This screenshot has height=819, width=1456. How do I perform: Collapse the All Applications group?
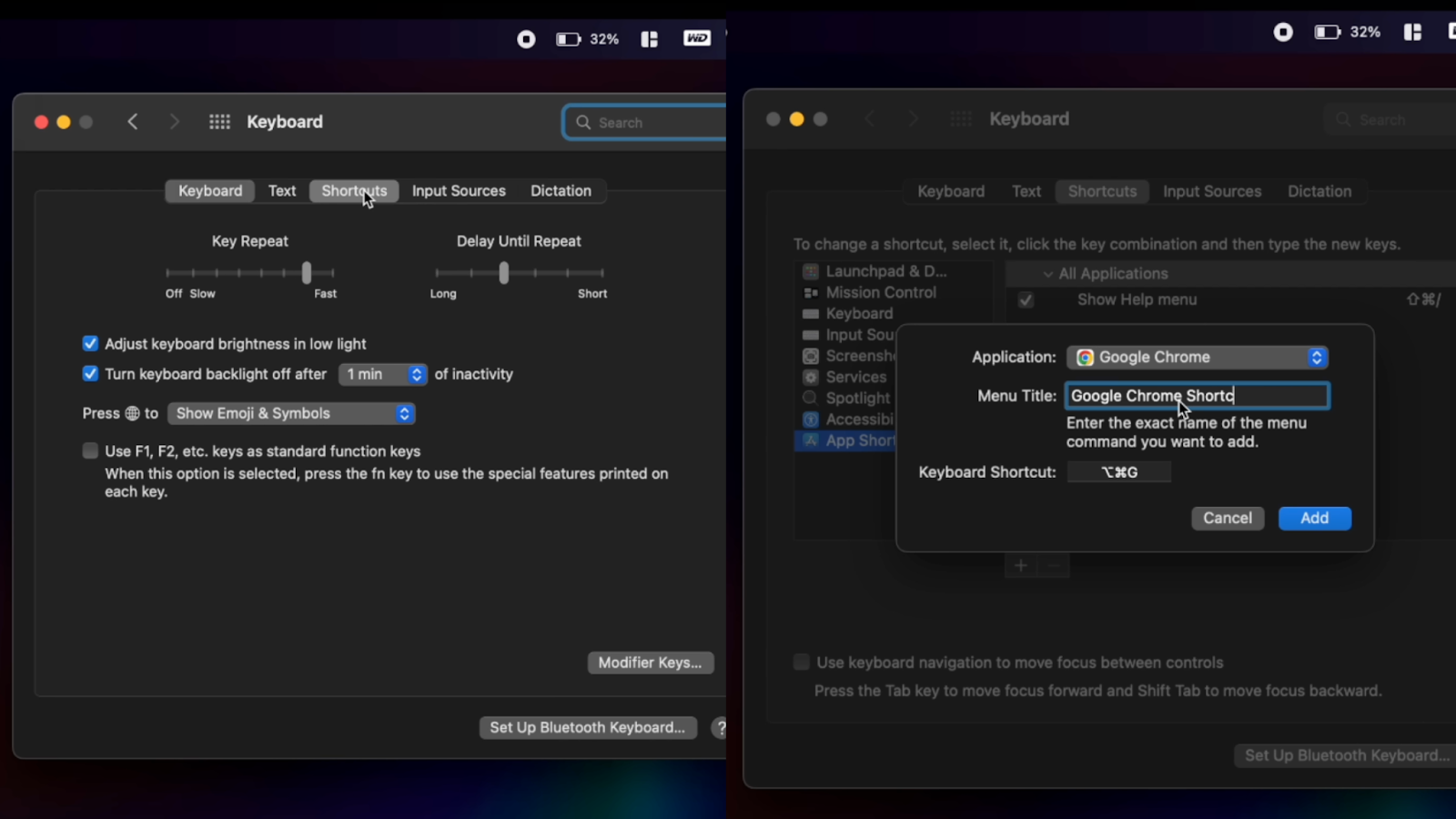click(1047, 274)
